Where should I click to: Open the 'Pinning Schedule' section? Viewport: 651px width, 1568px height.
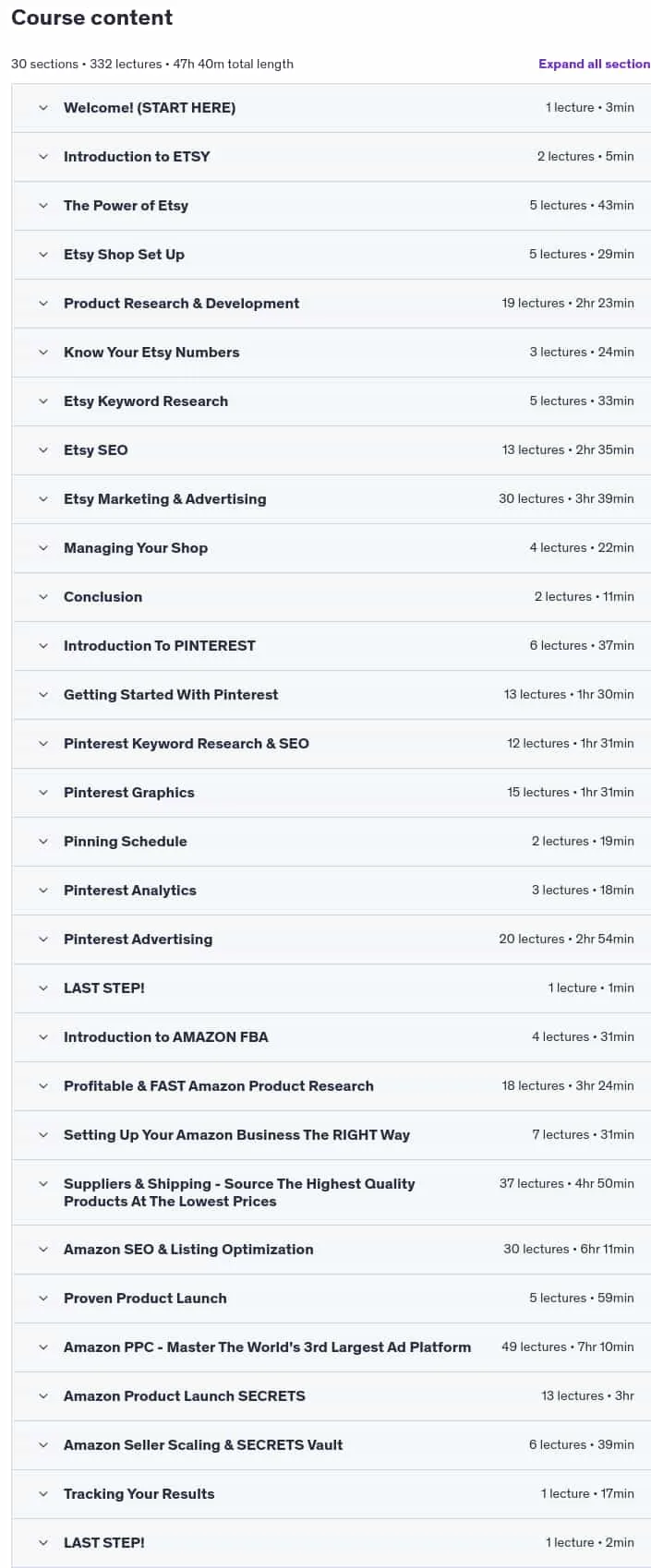coord(125,842)
